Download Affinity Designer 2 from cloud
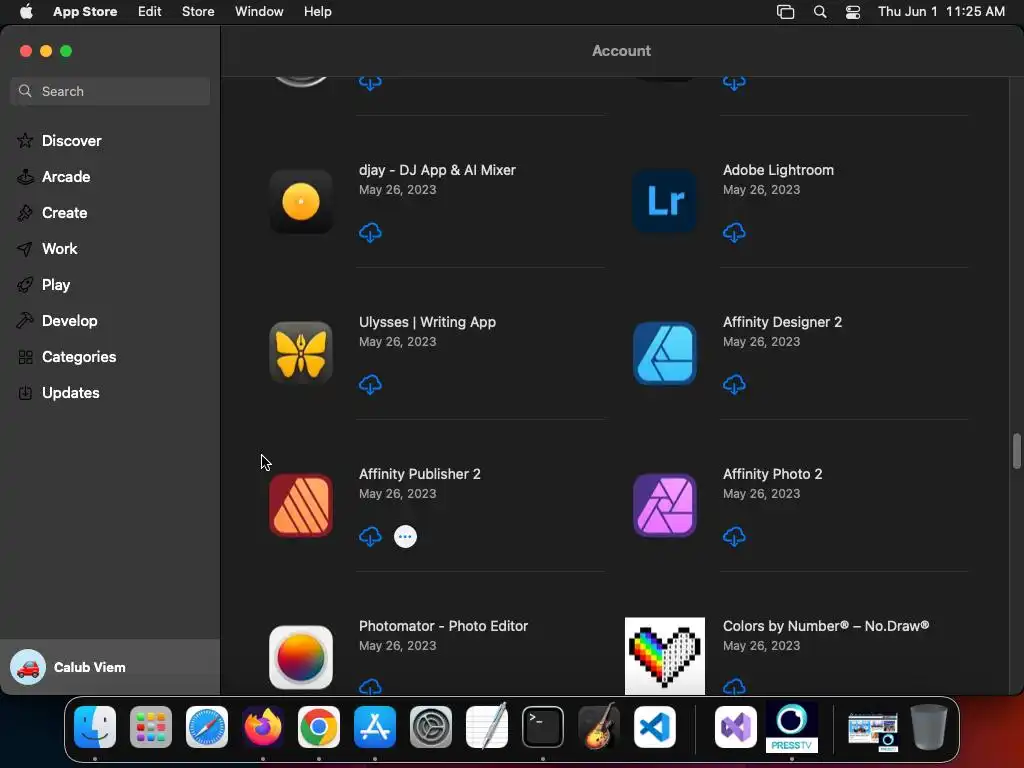 (x=734, y=385)
